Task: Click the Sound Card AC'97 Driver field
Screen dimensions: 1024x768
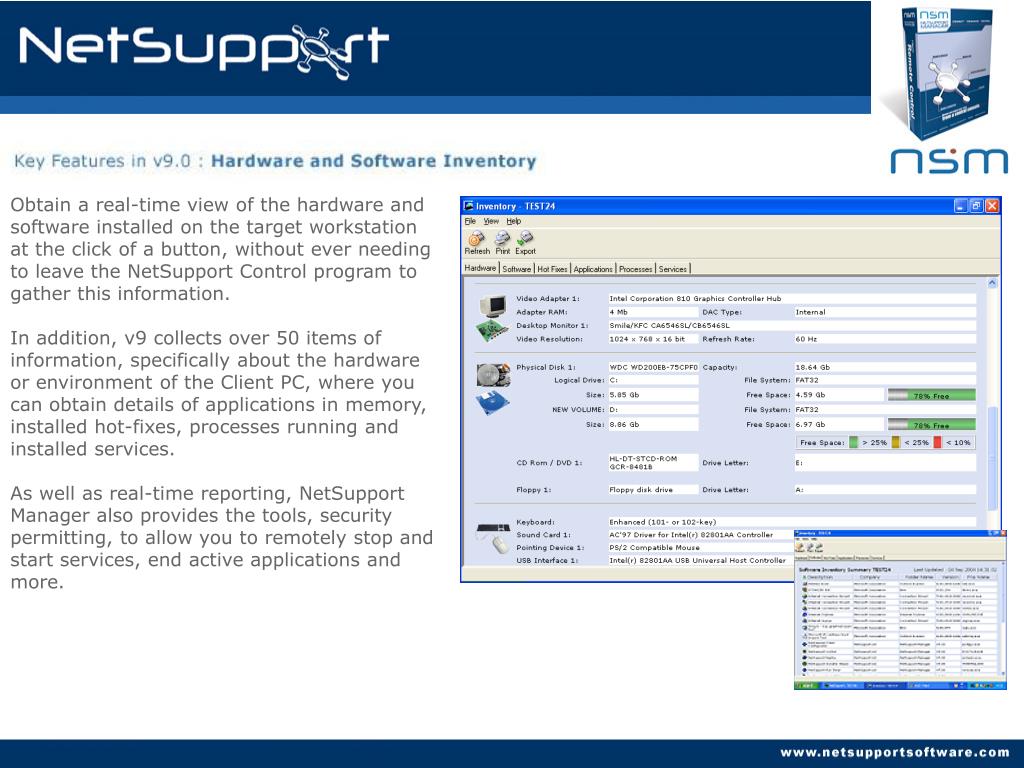Action: (x=700, y=535)
